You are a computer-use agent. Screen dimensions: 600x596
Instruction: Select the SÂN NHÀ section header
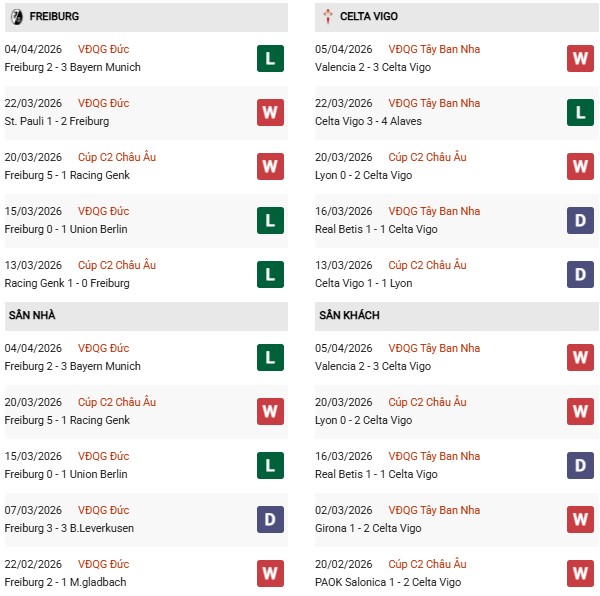[x=32, y=316]
